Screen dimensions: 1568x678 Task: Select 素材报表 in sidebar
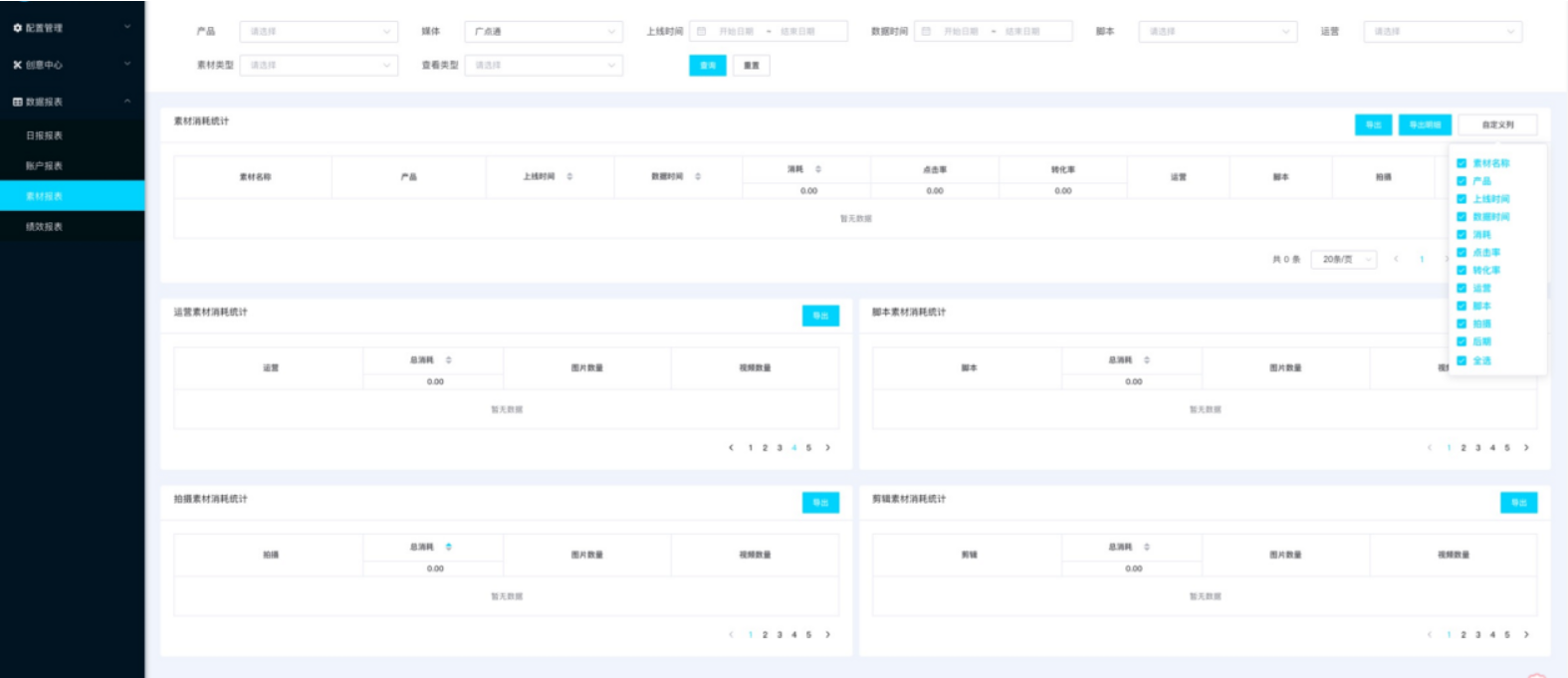[x=72, y=196]
